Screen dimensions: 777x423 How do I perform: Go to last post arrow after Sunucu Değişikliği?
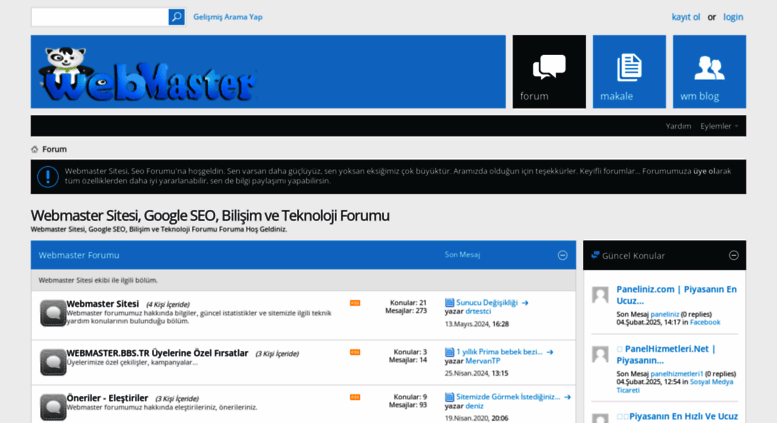525,303
